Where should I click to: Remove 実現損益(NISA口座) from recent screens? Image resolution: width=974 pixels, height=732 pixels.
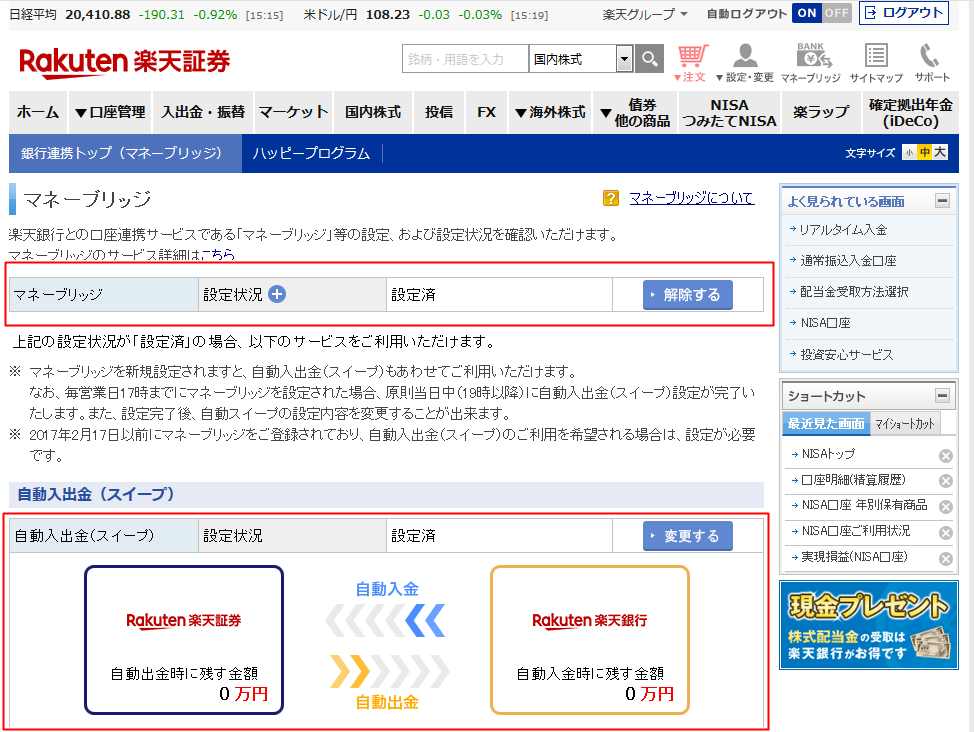(945, 559)
